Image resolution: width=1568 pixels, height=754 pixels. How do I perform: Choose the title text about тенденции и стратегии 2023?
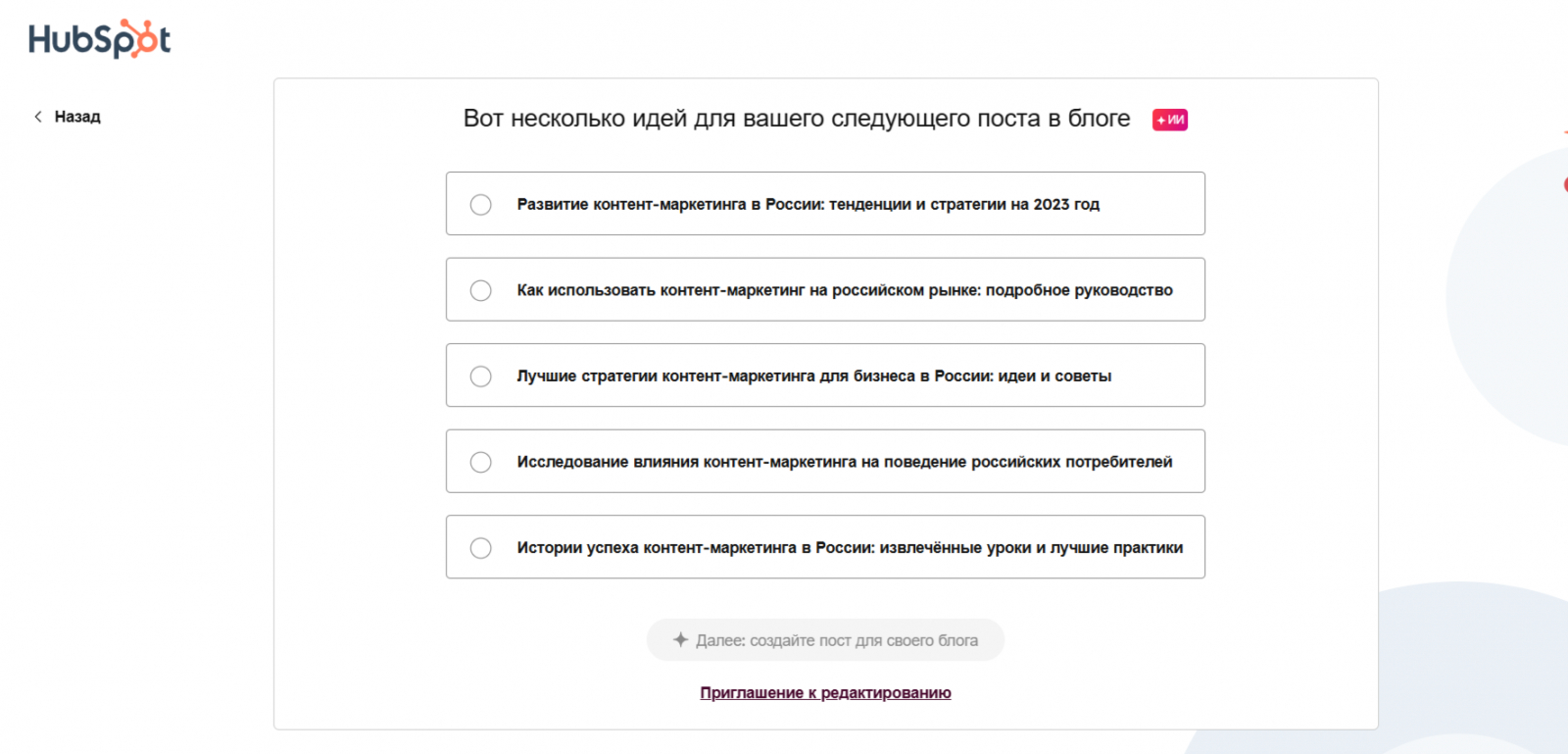(x=808, y=204)
